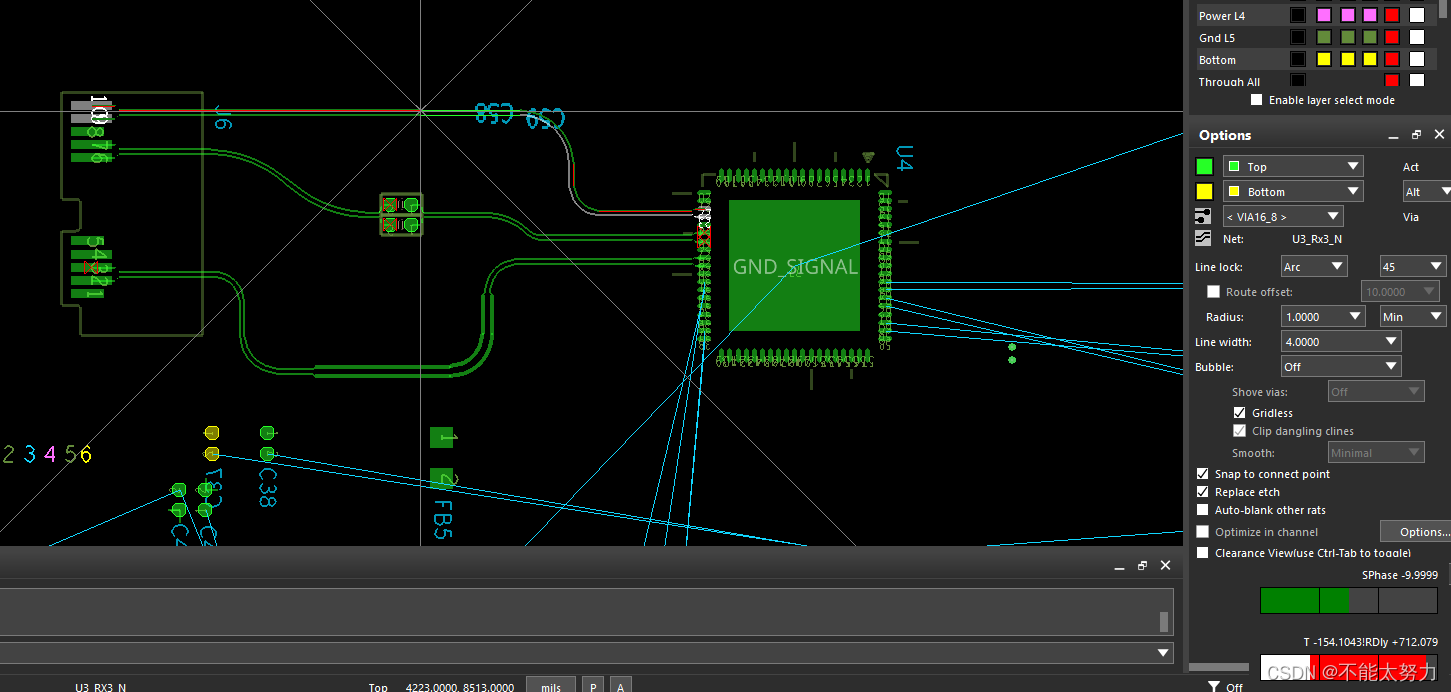
Task: Click the A button in status bar
Action: coord(621,686)
